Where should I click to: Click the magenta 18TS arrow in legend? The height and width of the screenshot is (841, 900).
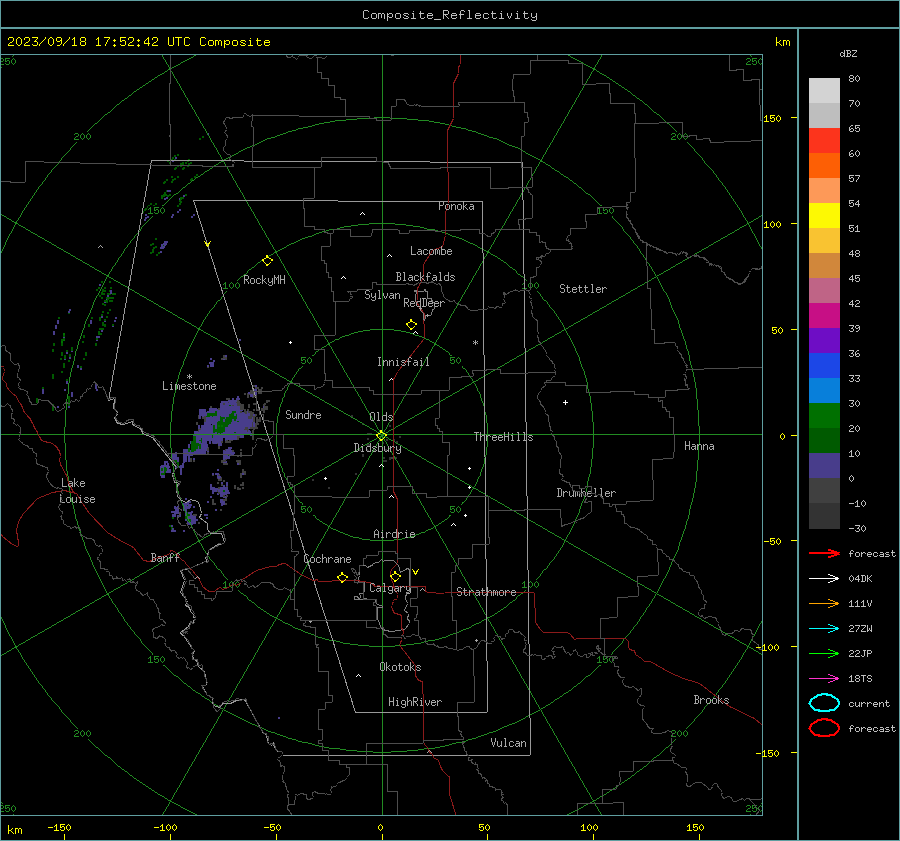point(824,679)
